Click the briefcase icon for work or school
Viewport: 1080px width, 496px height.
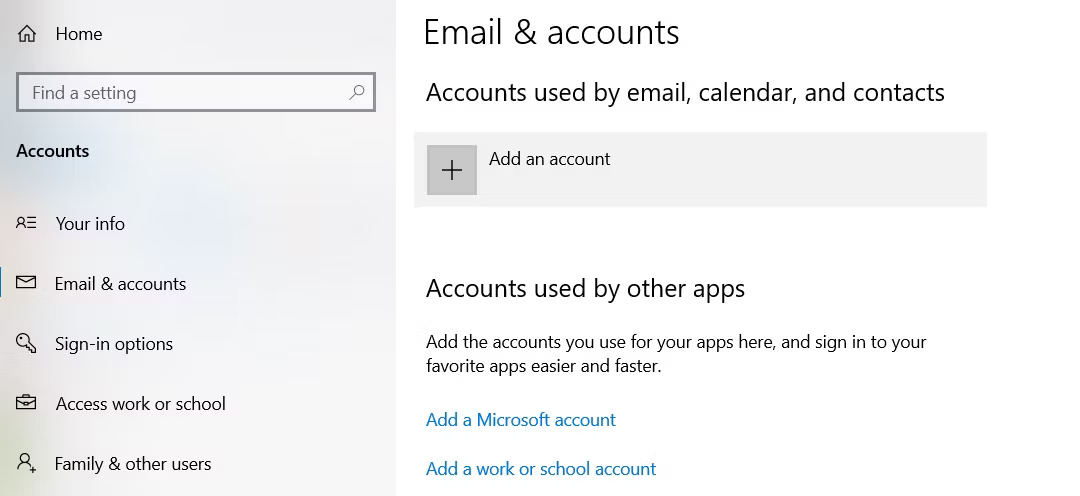pos(27,403)
